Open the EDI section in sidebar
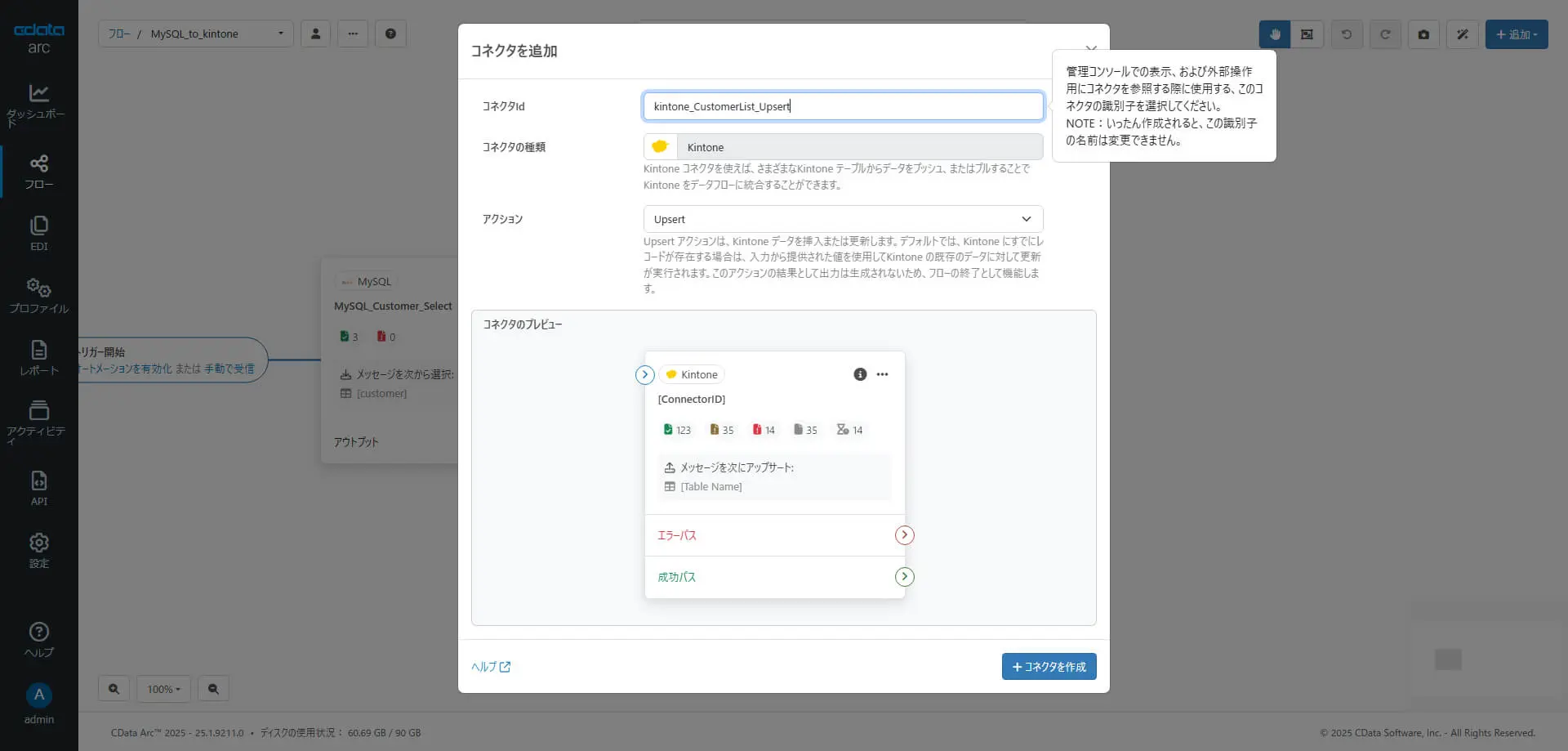The image size is (1568, 751). (38, 234)
